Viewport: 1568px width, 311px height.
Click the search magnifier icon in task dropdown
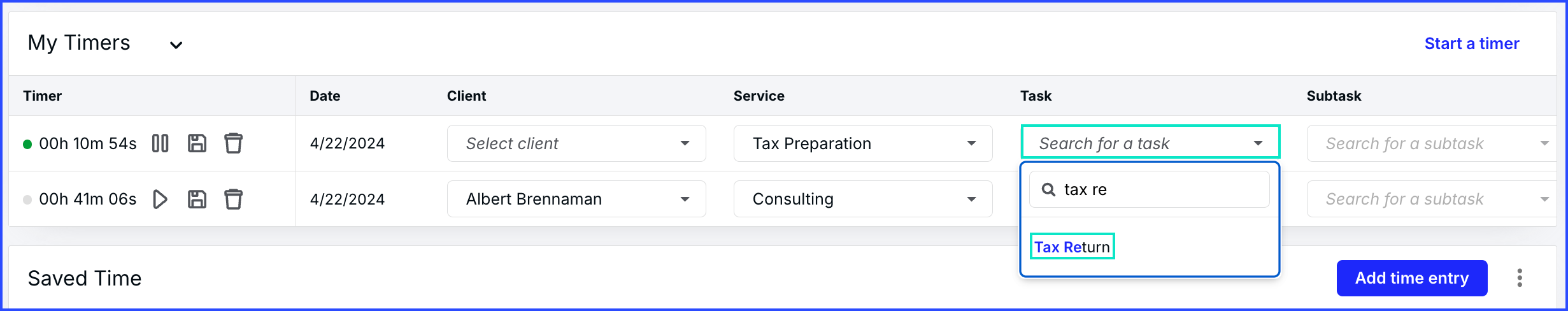tap(1048, 189)
